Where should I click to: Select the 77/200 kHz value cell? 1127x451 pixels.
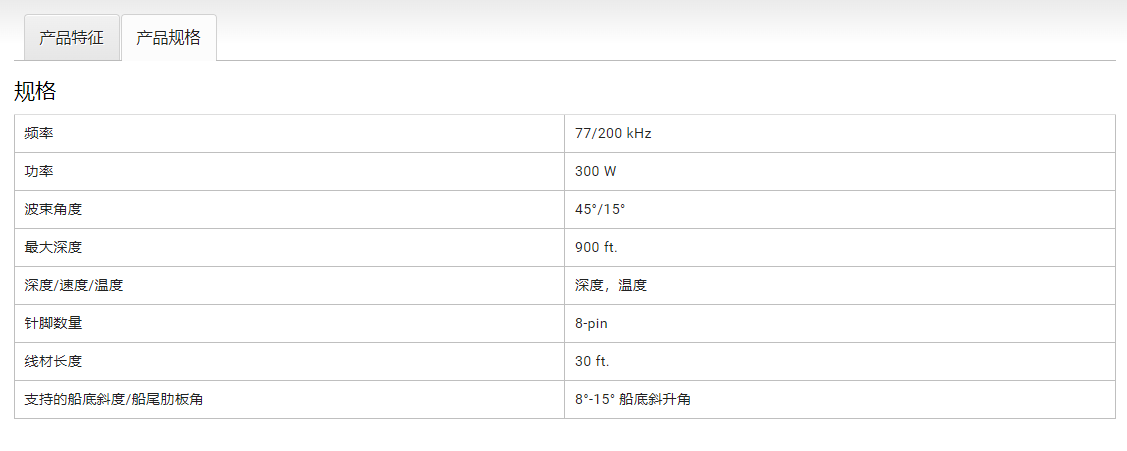[x=613, y=133]
